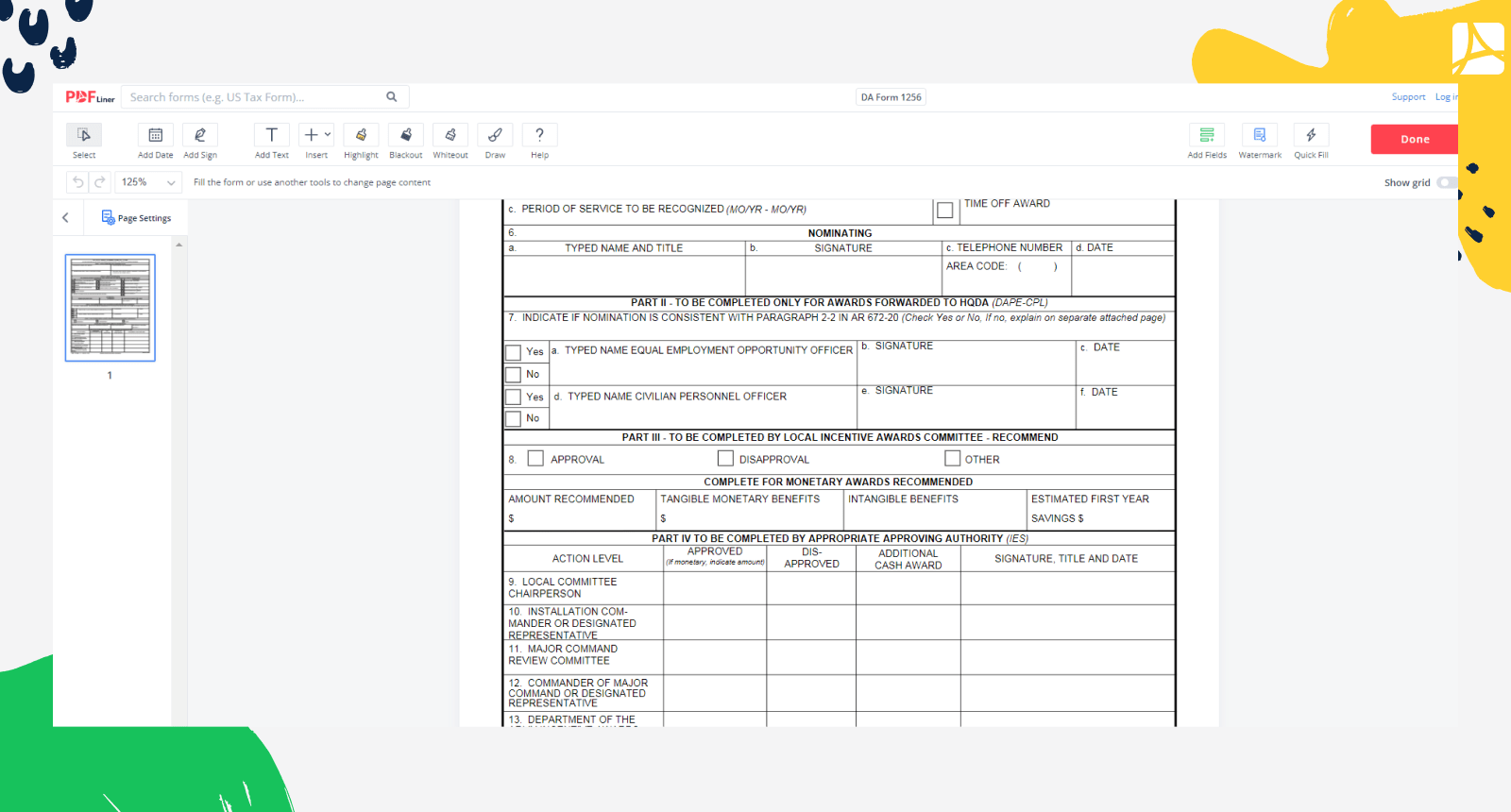Click the Add Sign tool
Screen dimensions: 1511x812
pos(200,136)
